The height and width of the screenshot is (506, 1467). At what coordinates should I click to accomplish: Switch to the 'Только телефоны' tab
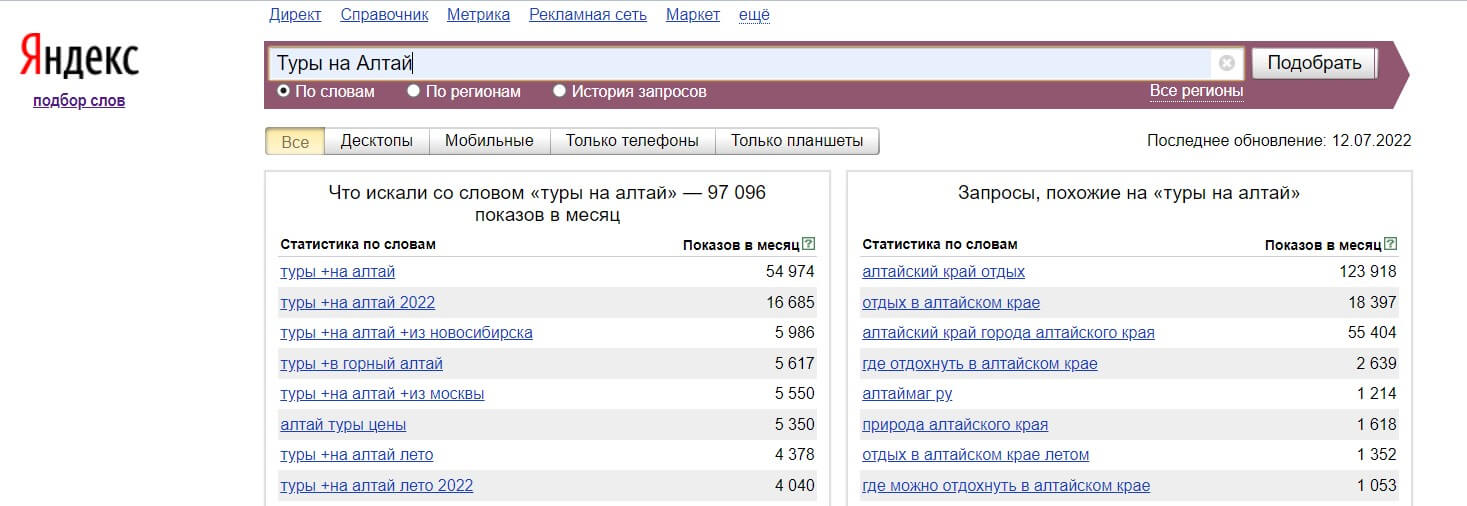pyautogui.click(x=632, y=141)
